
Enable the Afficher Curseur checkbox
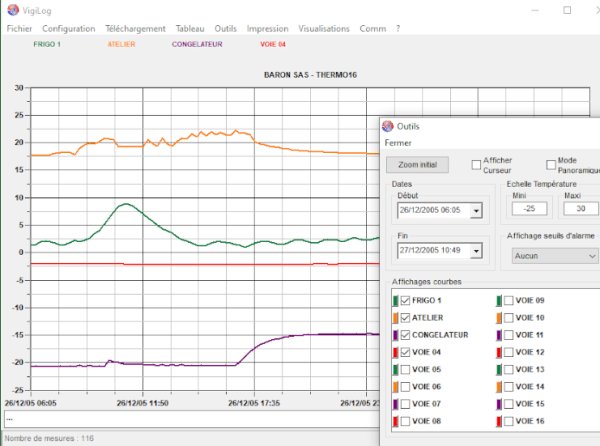tap(476, 165)
